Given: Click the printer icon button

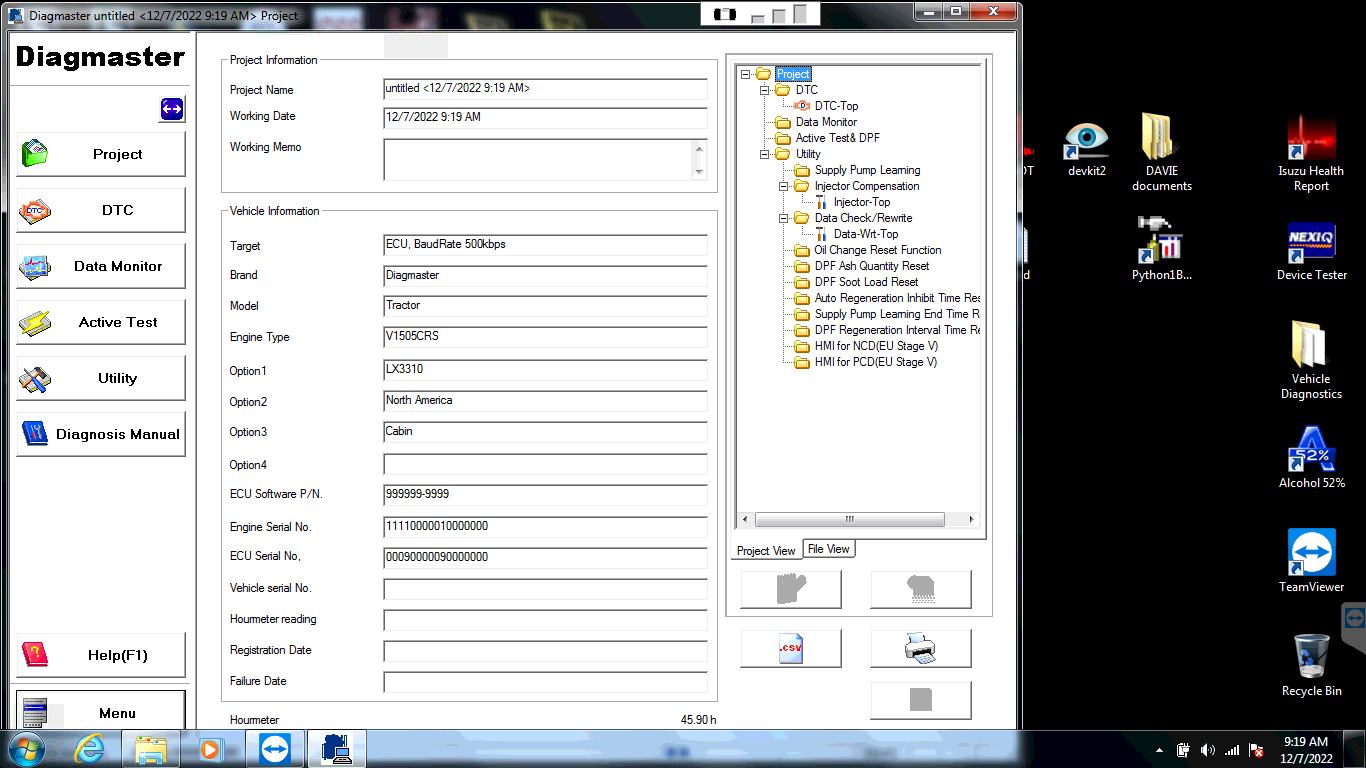Looking at the screenshot, I should [921, 649].
